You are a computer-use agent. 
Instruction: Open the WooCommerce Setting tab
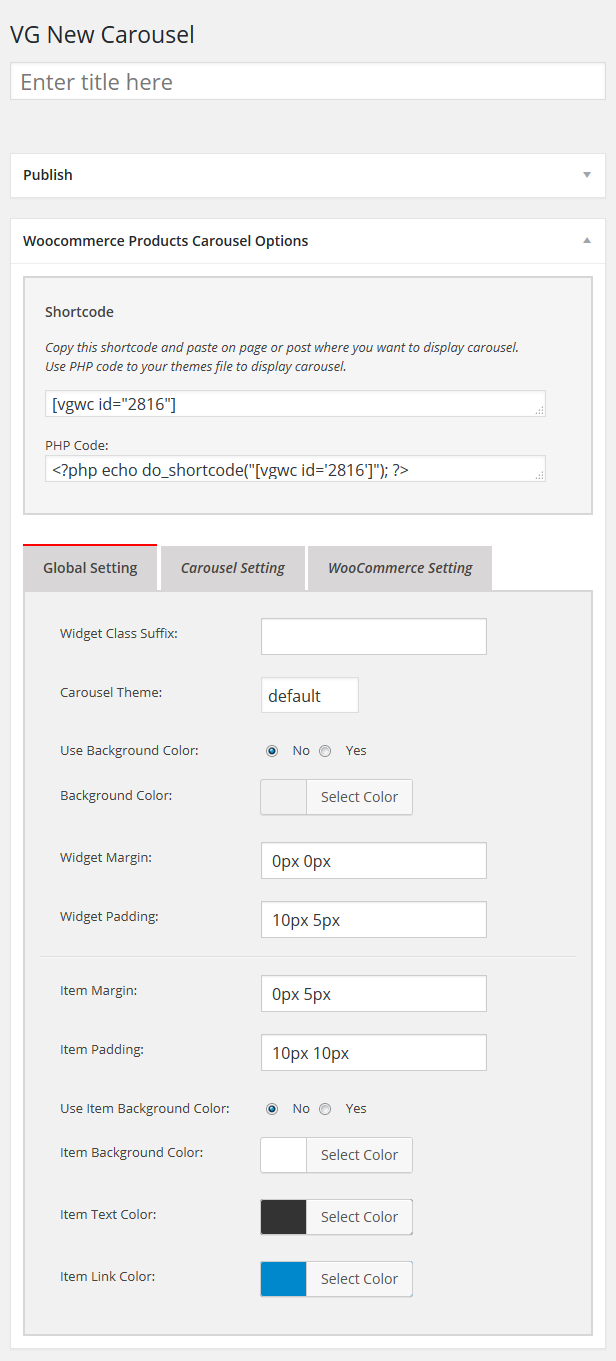click(x=400, y=568)
